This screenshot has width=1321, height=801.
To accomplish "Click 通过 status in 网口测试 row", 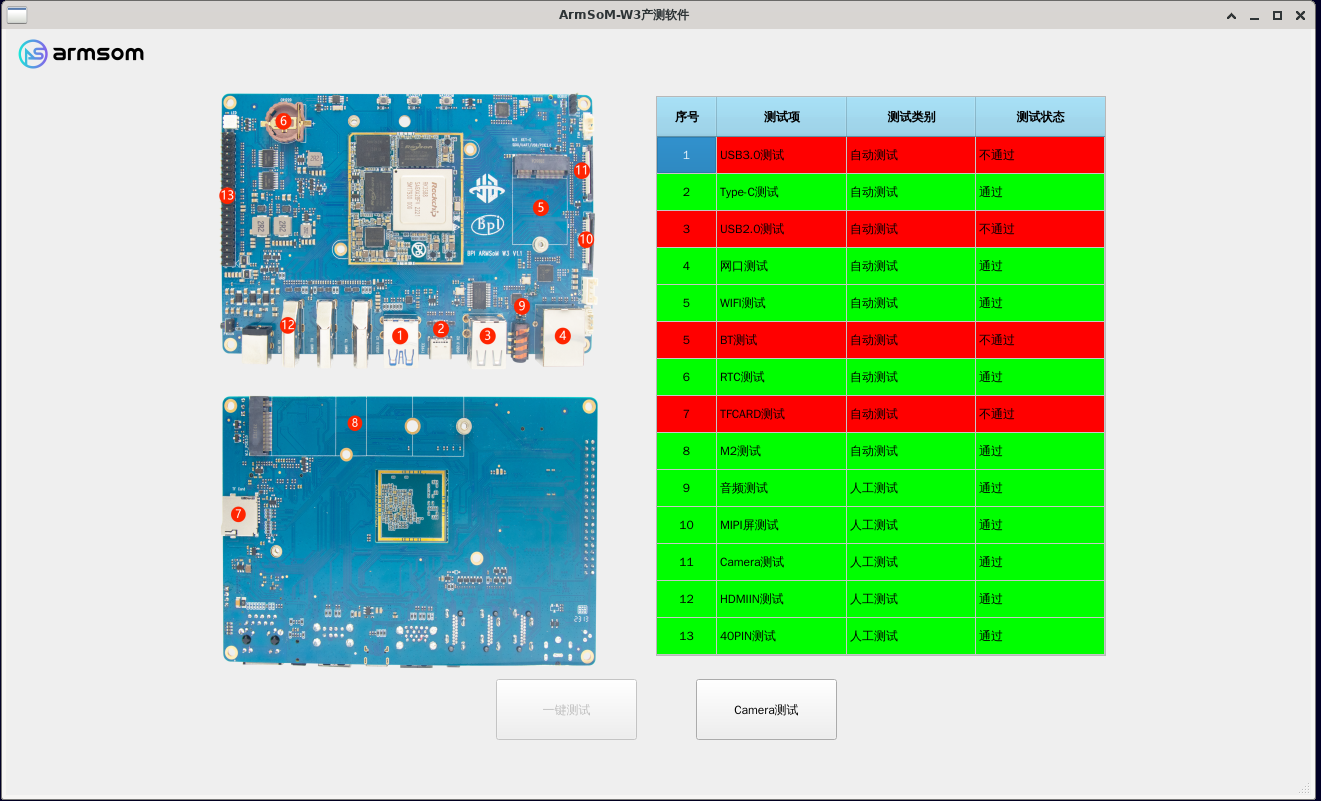I will 1040,266.
